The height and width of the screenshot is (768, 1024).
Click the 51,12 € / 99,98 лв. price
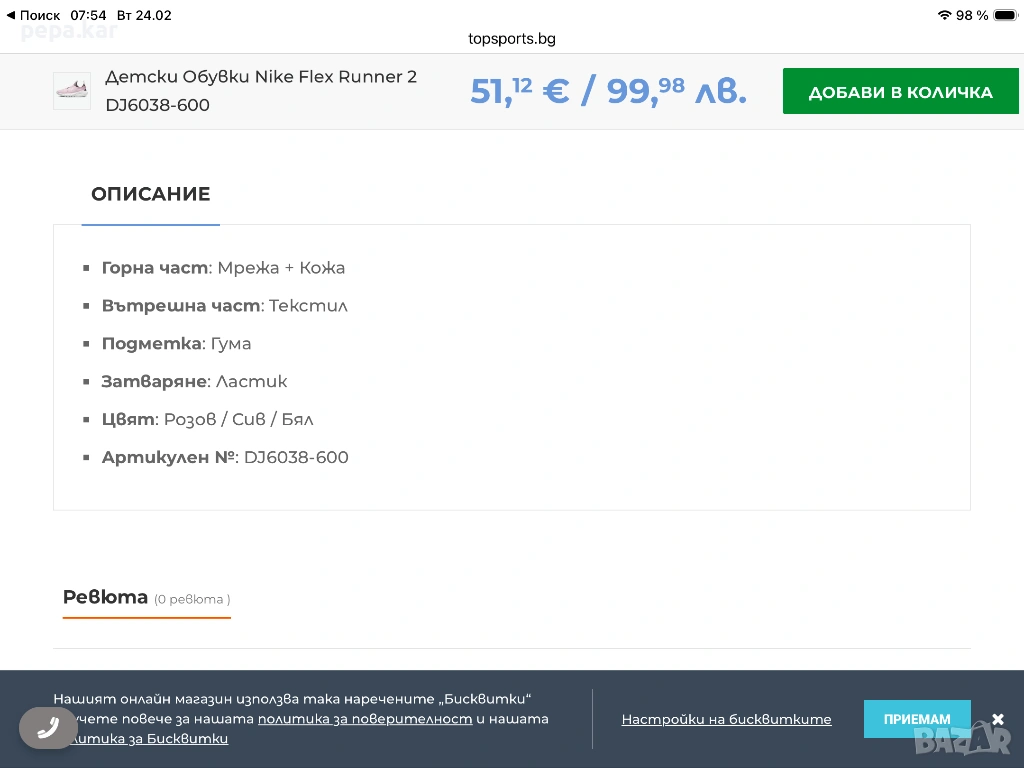tap(608, 91)
